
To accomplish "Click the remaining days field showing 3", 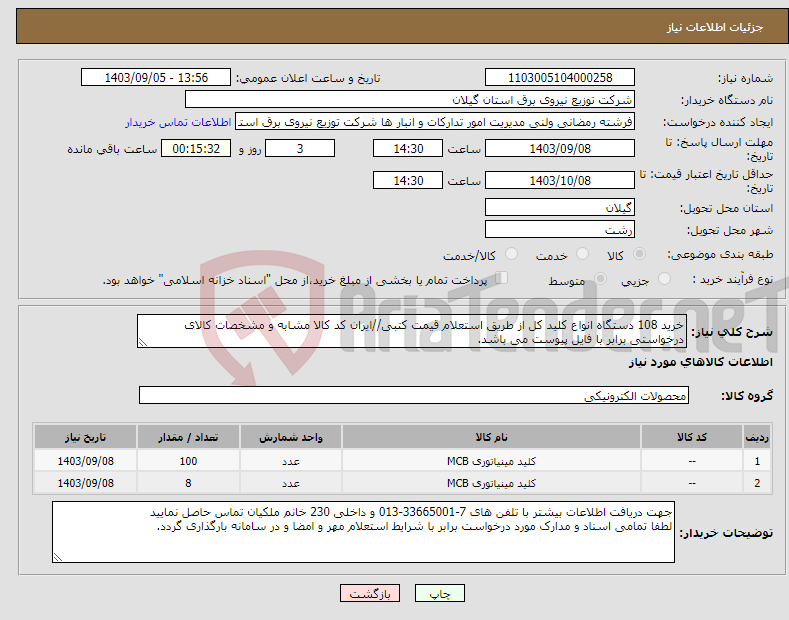I will click(300, 148).
